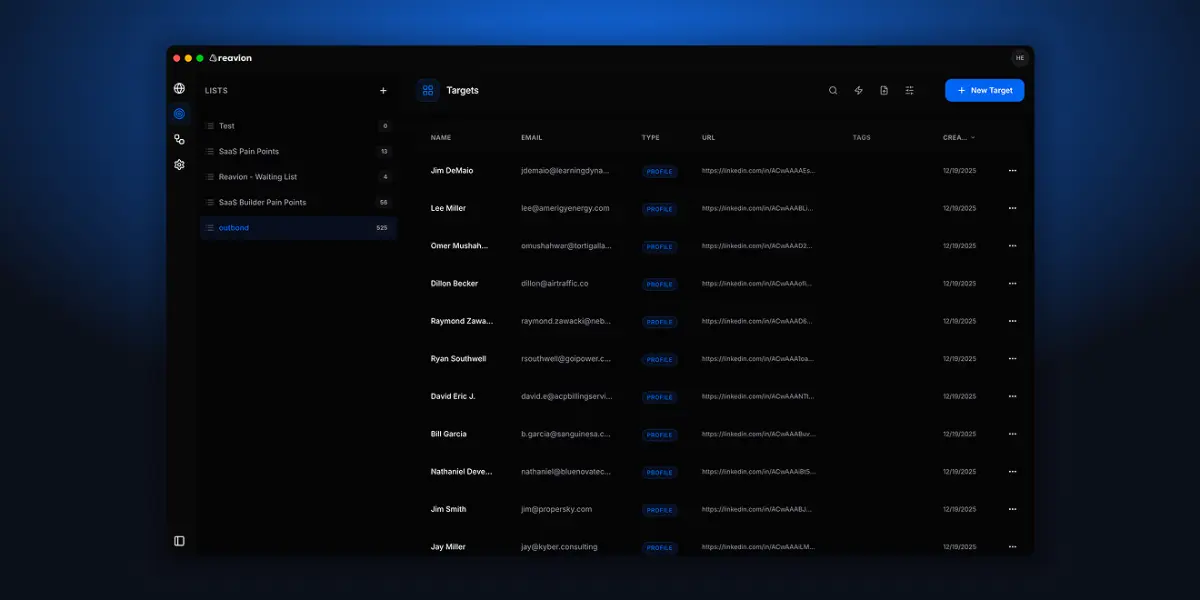Open the row actions menu for Bill Garcia

(1012, 434)
